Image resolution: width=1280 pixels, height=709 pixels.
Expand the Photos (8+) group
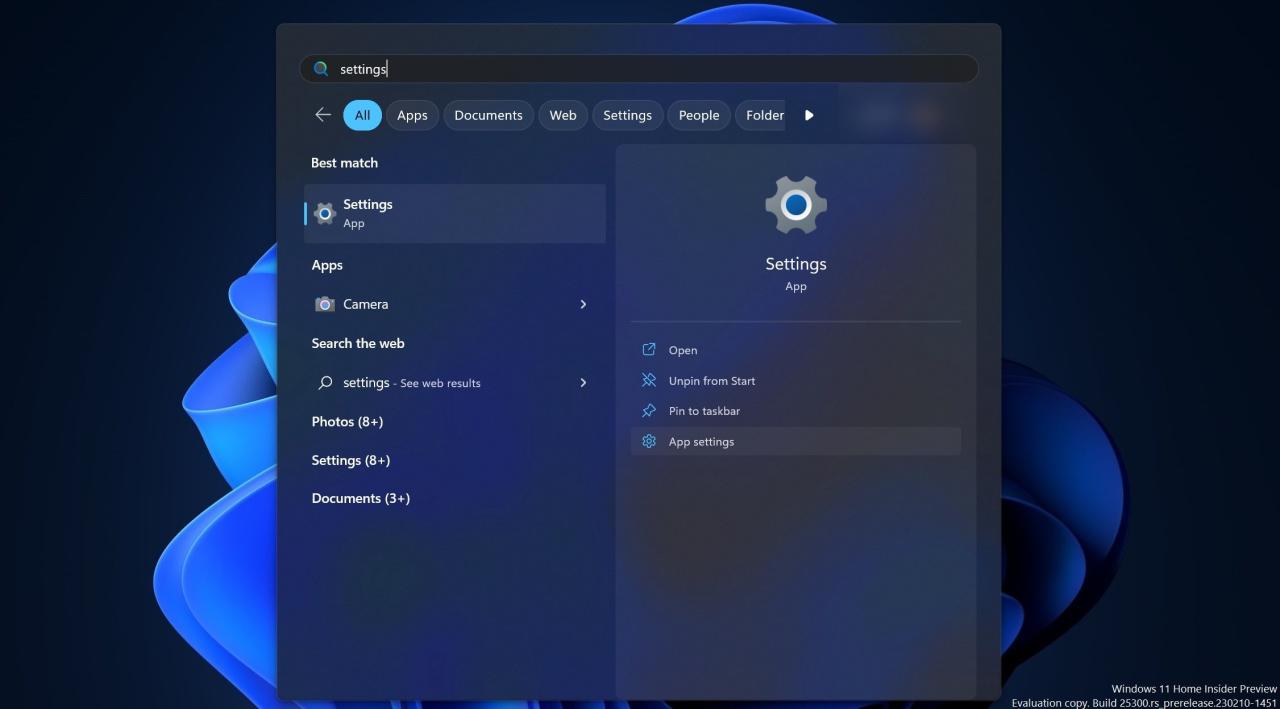(x=347, y=422)
